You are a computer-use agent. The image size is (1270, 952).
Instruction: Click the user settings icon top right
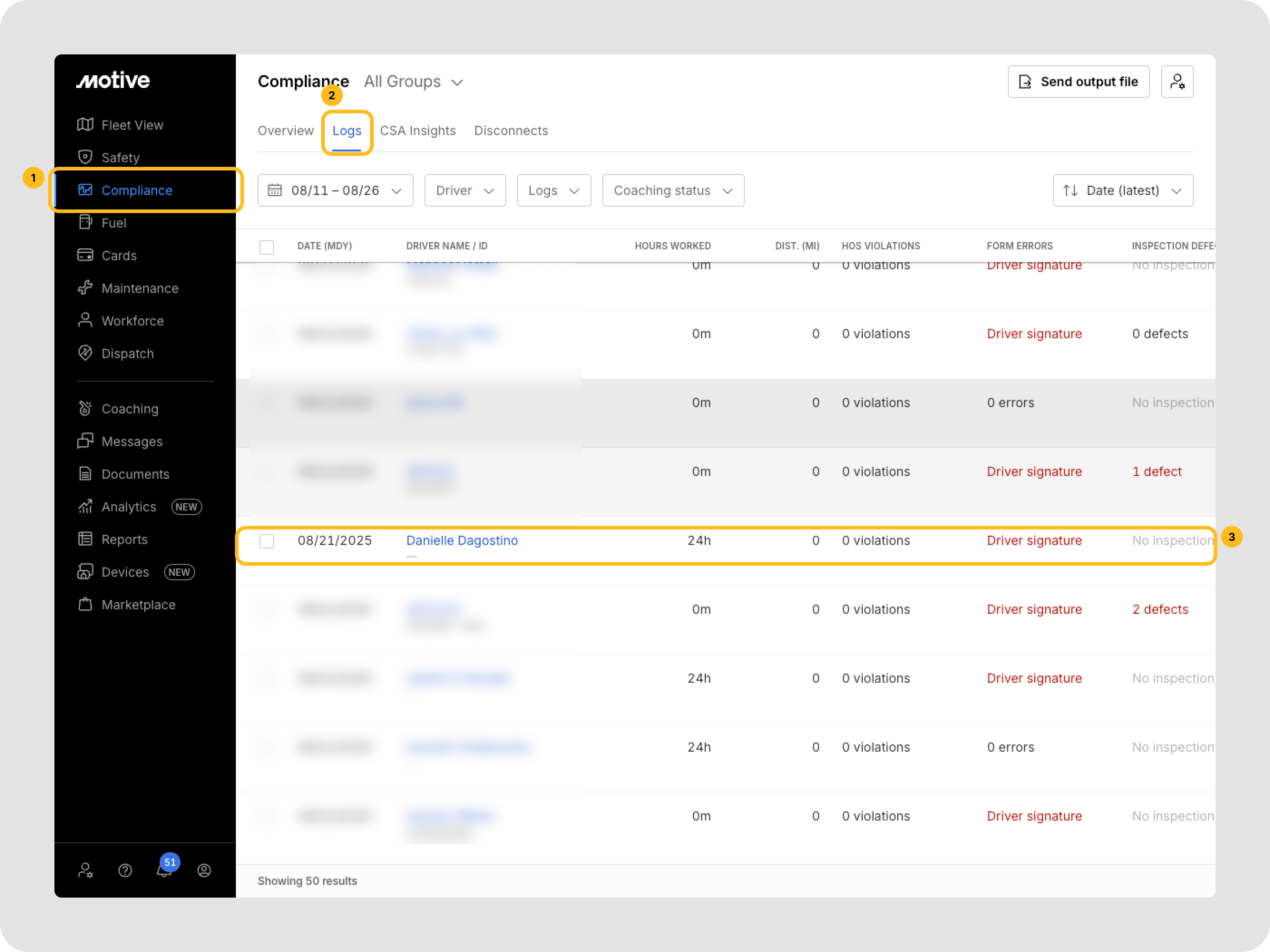(x=1177, y=82)
